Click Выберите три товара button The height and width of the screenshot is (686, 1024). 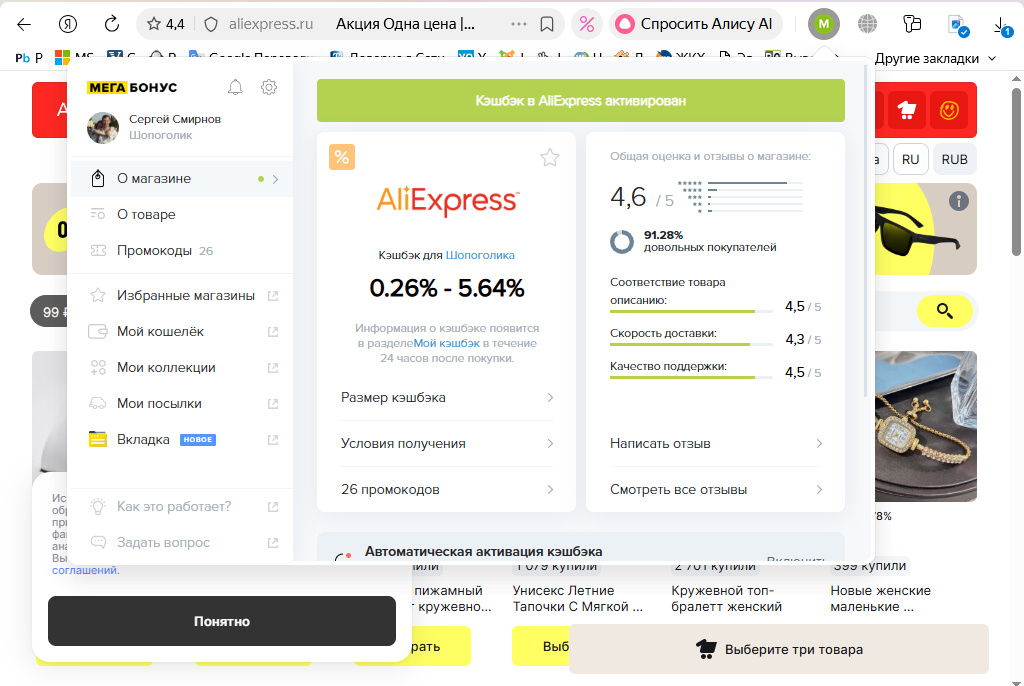click(778, 649)
